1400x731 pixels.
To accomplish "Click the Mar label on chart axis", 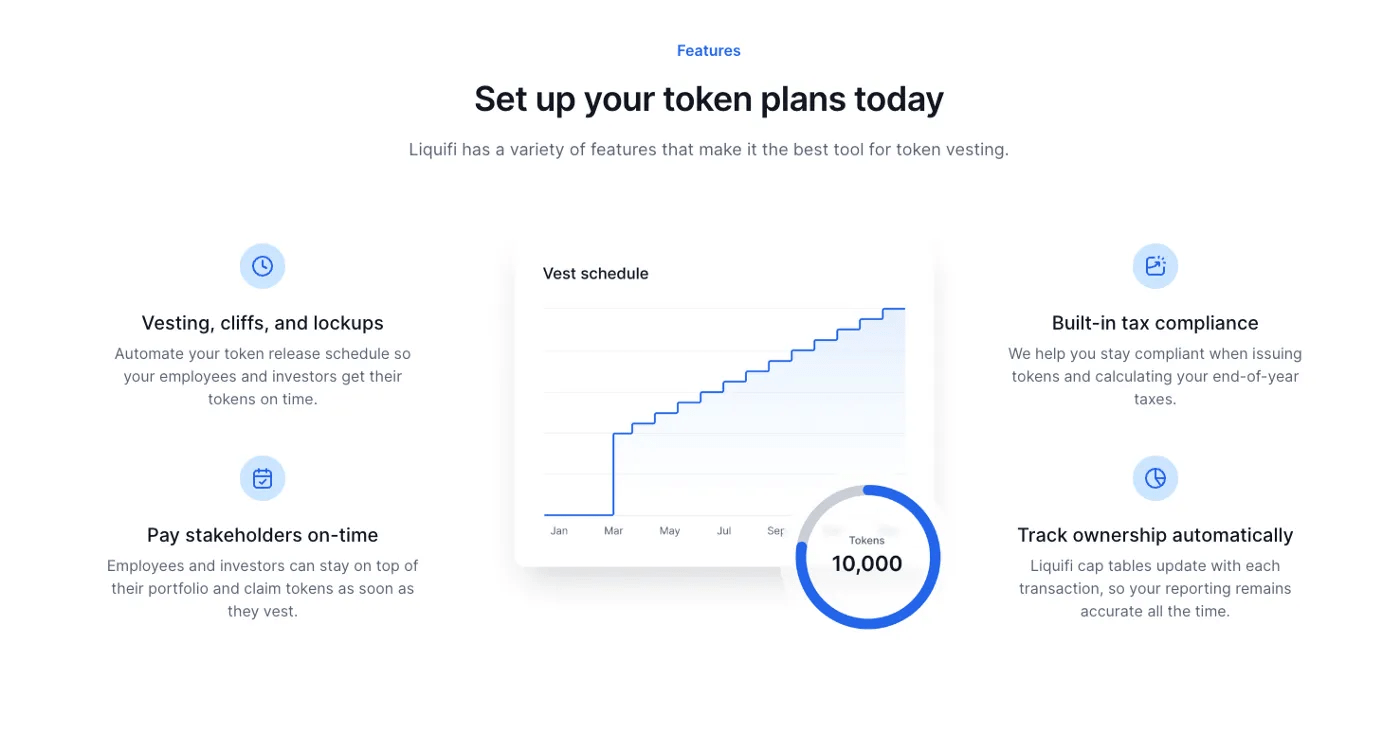I will click(613, 531).
